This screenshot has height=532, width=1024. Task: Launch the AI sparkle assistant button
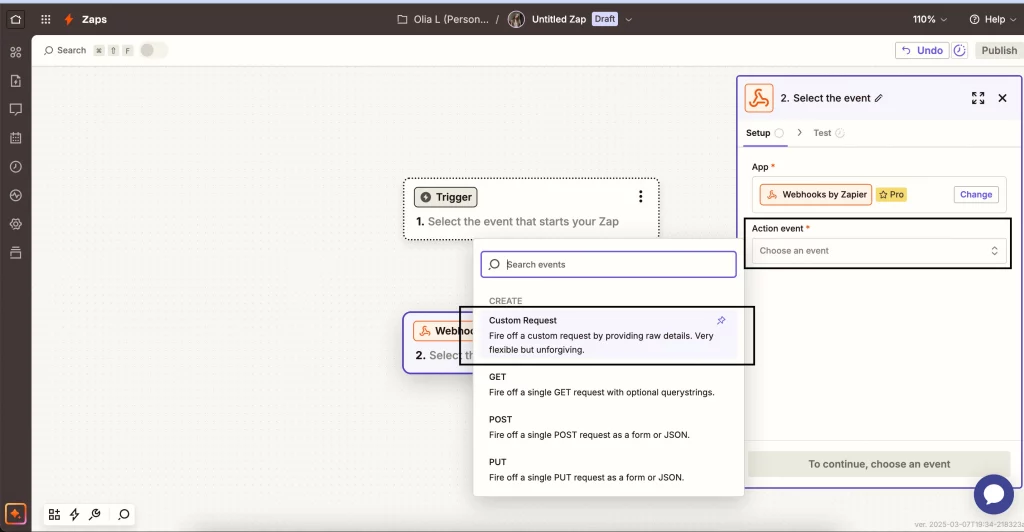16,514
